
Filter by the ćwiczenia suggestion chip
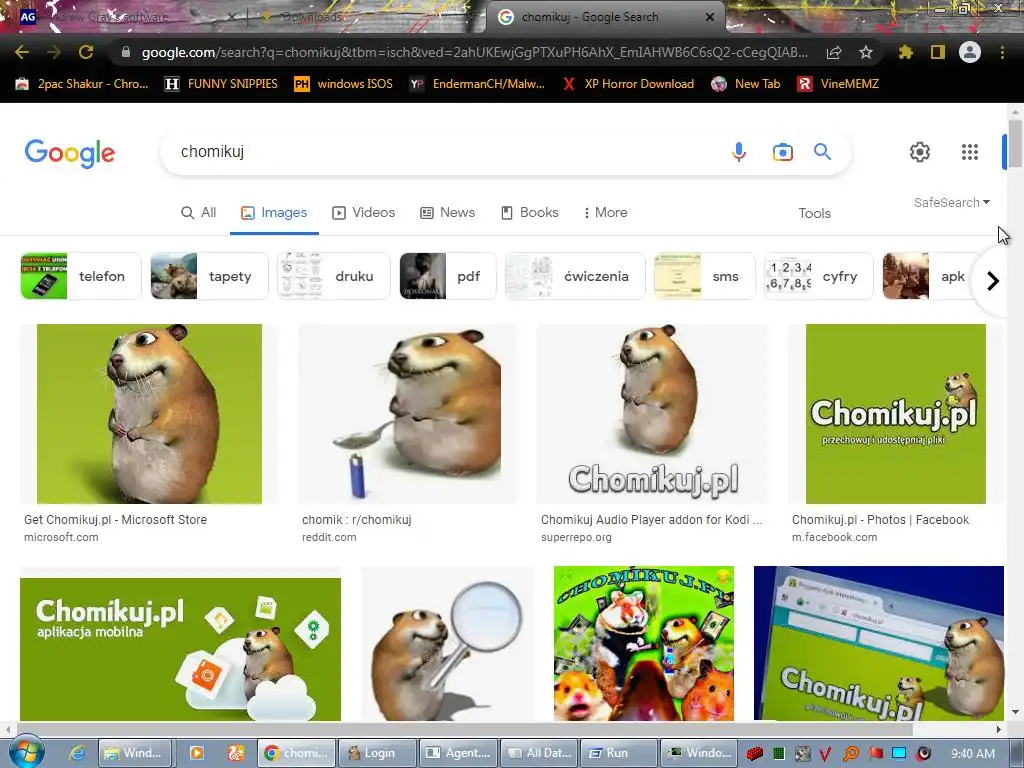tap(575, 276)
